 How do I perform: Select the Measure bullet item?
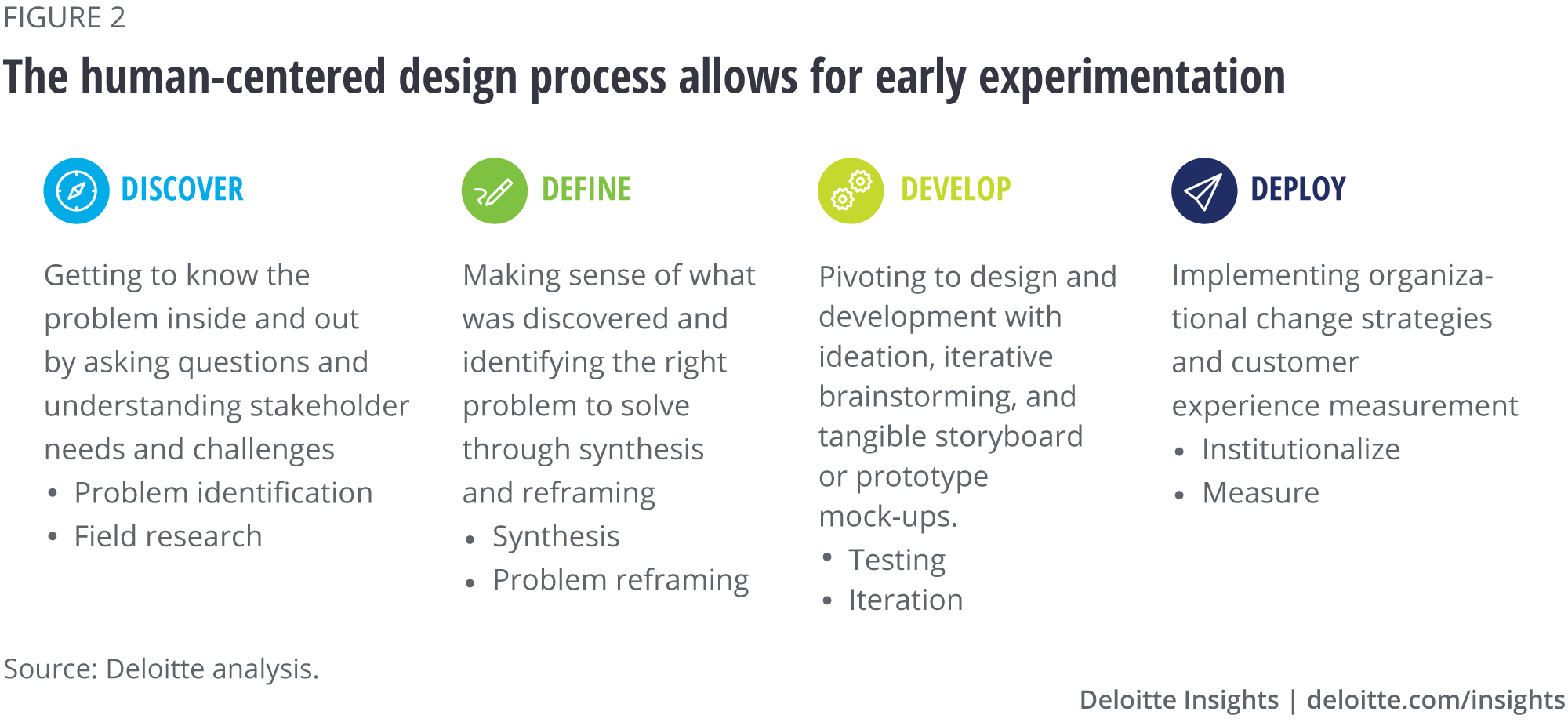pyautogui.click(x=1260, y=493)
